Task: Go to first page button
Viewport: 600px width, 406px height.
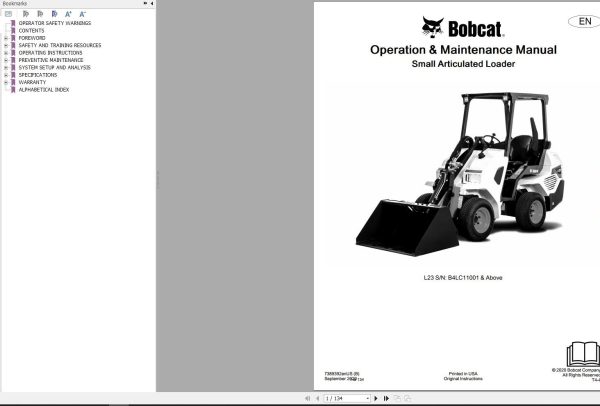Action: (x=307, y=398)
